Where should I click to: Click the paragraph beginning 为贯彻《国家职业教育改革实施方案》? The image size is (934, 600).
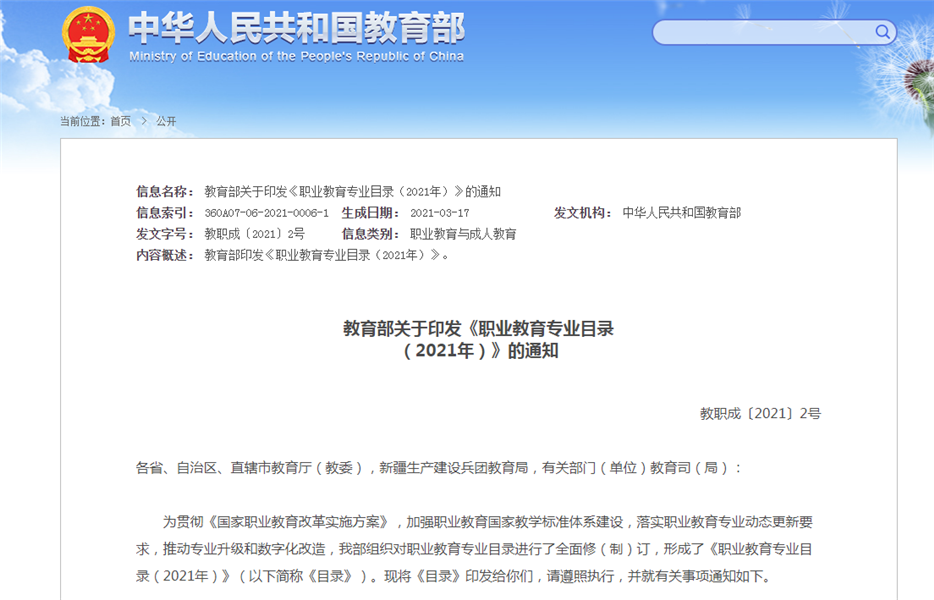point(478,549)
